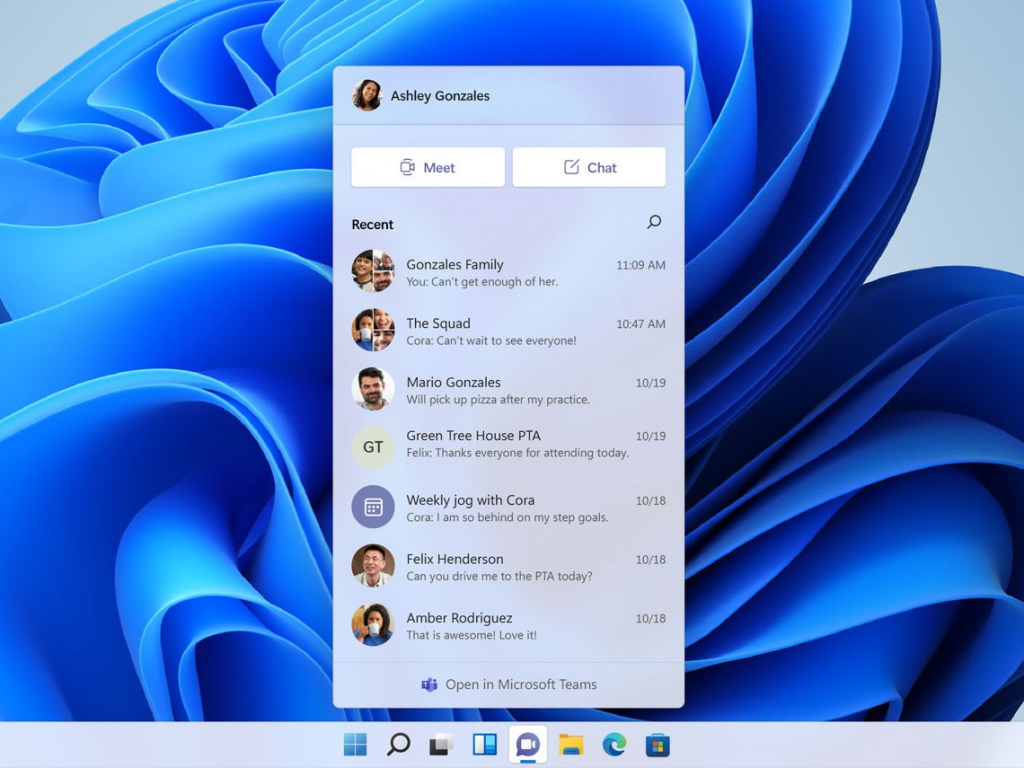Open the Gonzales Family conversation

click(x=508, y=272)
